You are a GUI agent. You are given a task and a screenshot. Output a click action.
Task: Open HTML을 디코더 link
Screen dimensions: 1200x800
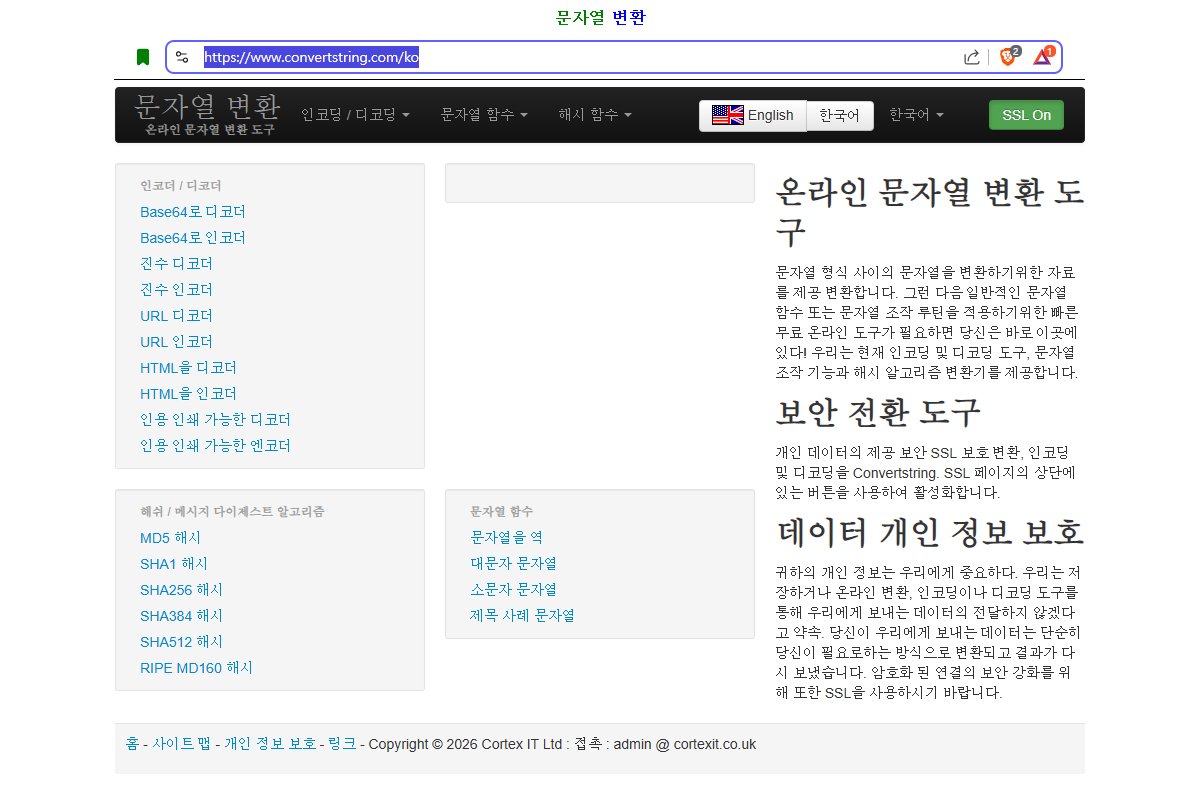[x=188, y=368]
